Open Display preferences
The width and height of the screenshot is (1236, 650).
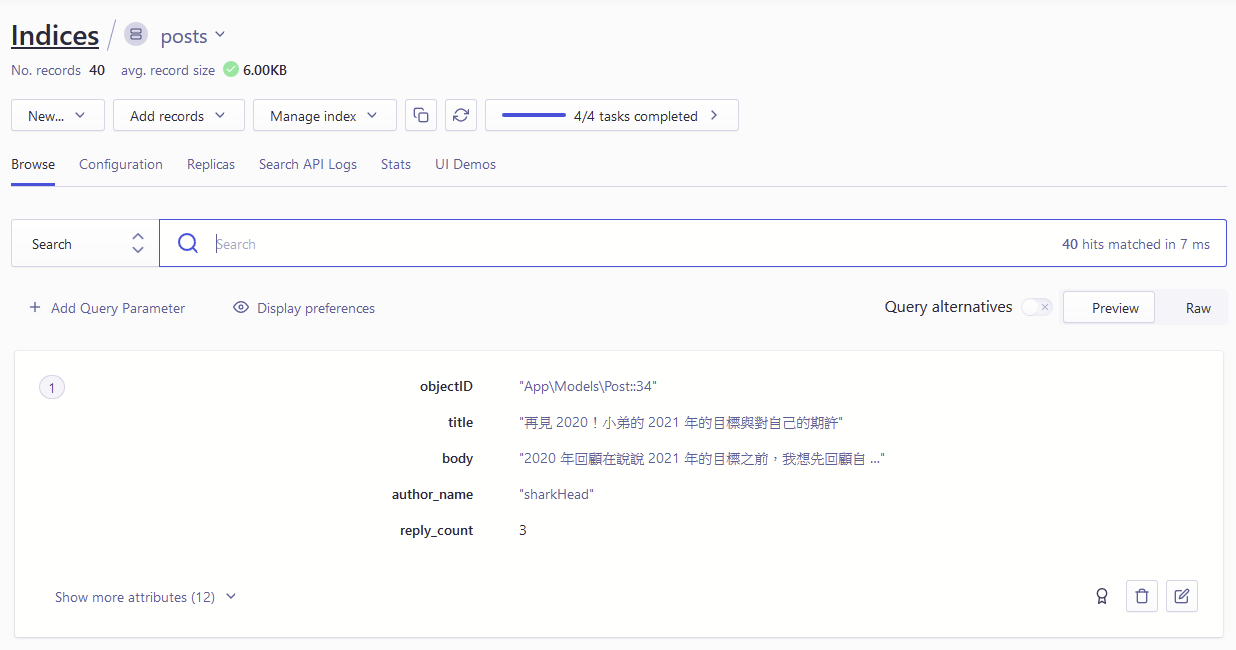coord(304,308)
